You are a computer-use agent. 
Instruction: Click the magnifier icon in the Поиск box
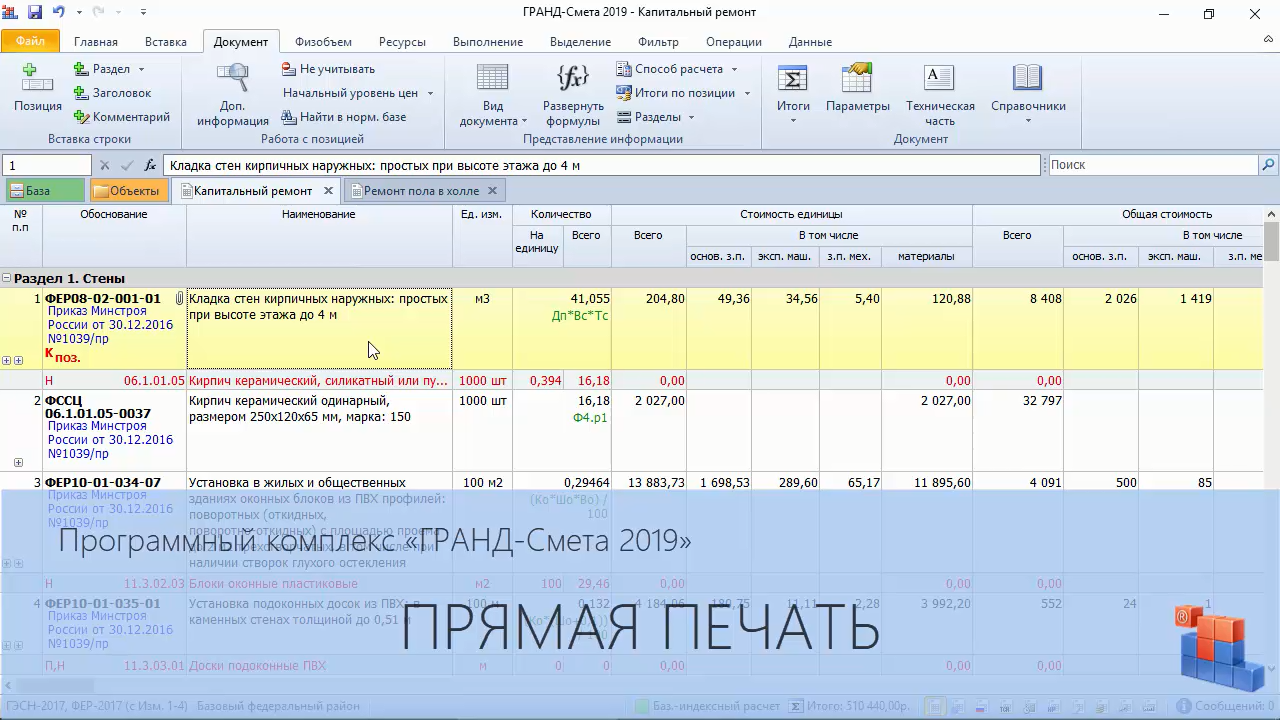(1268, 165)
